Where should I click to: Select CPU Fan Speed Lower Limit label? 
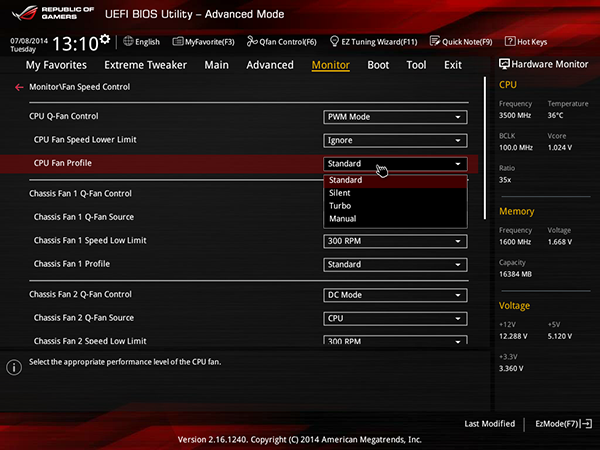point(85,140)
